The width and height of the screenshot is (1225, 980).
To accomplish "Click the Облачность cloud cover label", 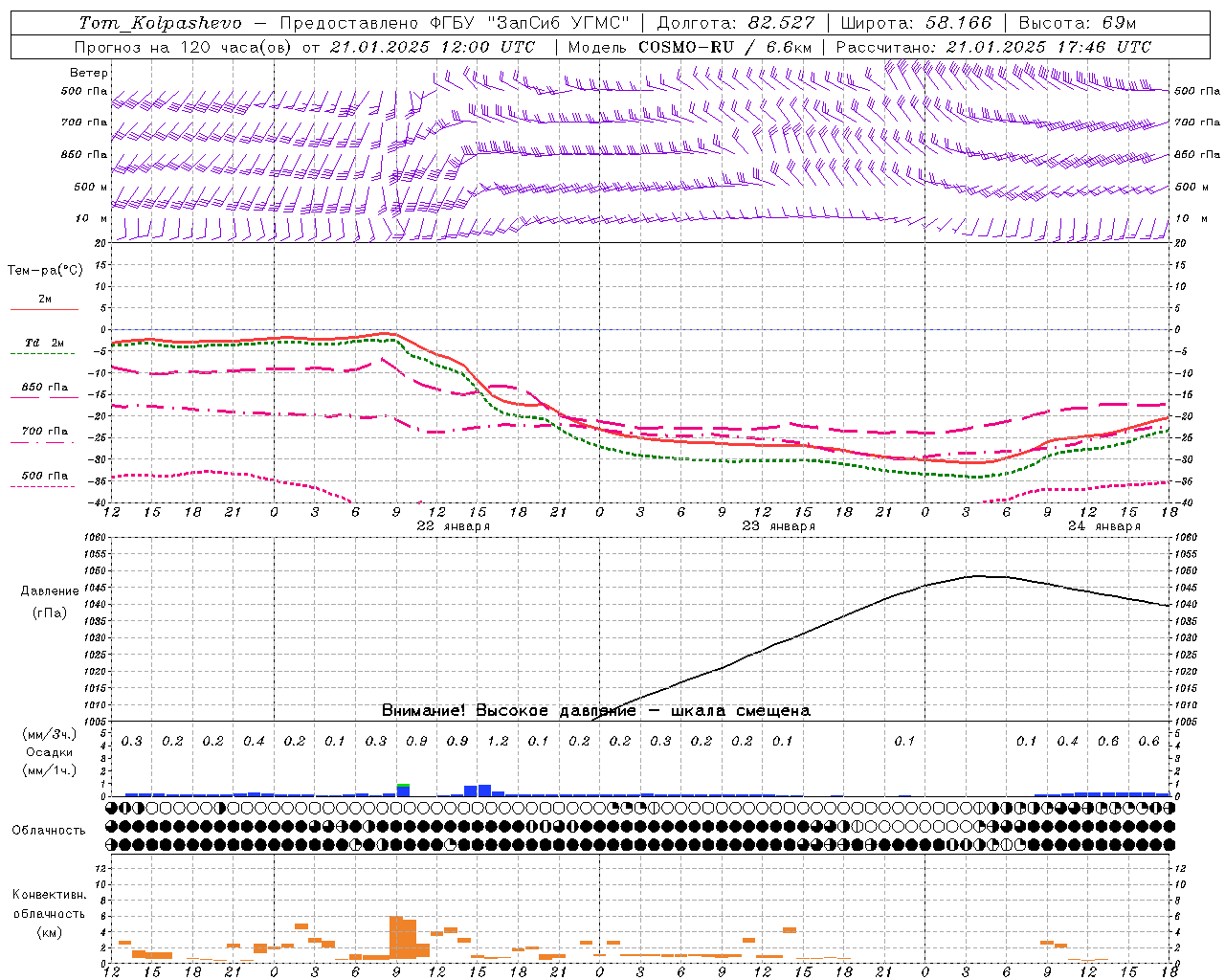I will [49, 831].
